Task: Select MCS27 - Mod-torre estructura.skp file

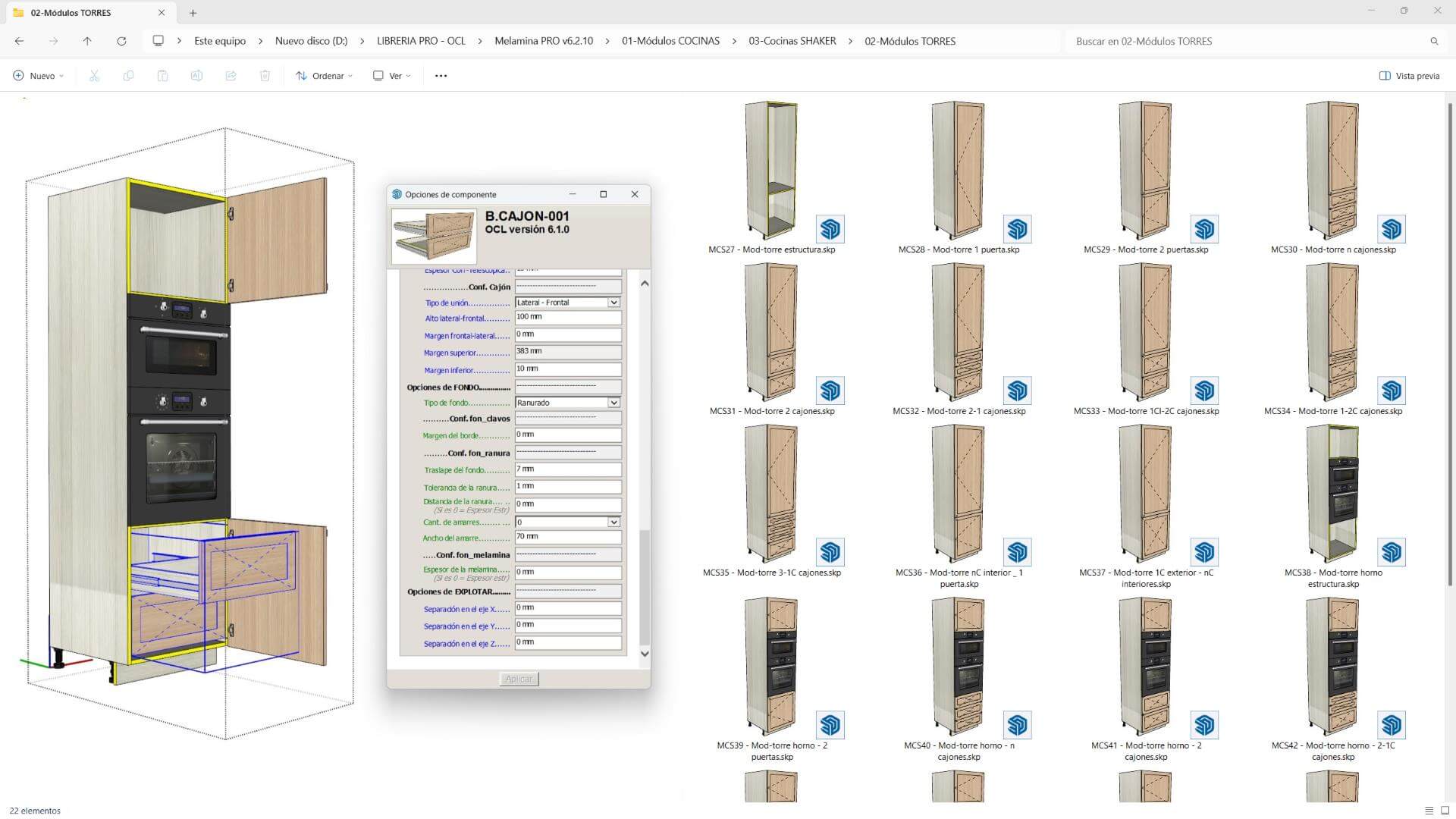Action: tap(771, 177)
